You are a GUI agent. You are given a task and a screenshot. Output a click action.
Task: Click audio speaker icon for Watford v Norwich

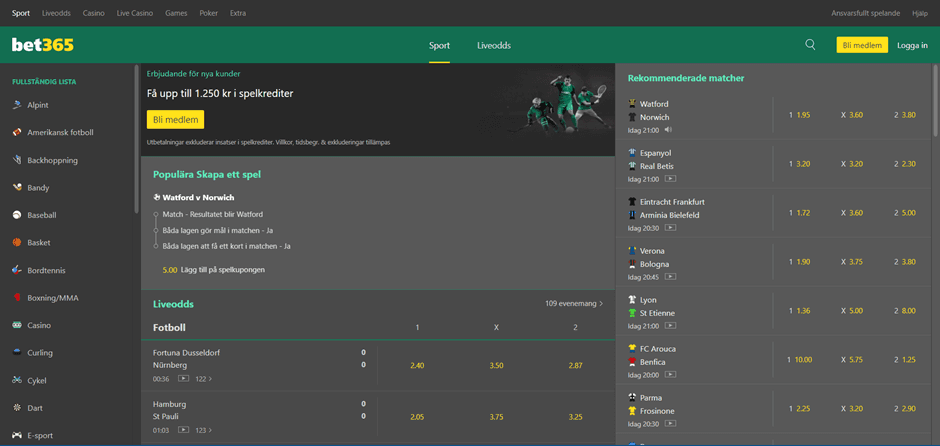point(669,130)
